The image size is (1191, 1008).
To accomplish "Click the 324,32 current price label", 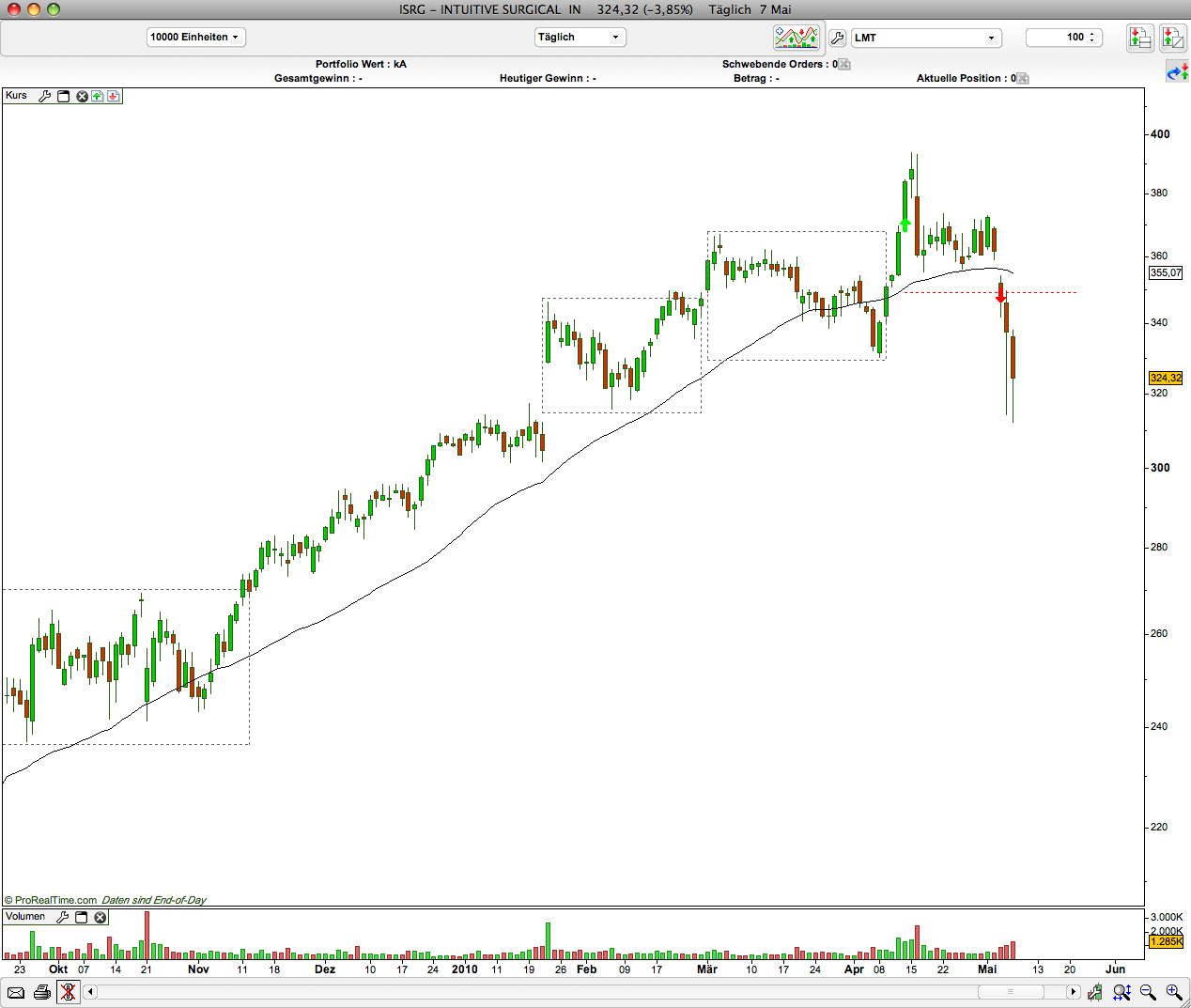I will click(x=1166, y=378).
